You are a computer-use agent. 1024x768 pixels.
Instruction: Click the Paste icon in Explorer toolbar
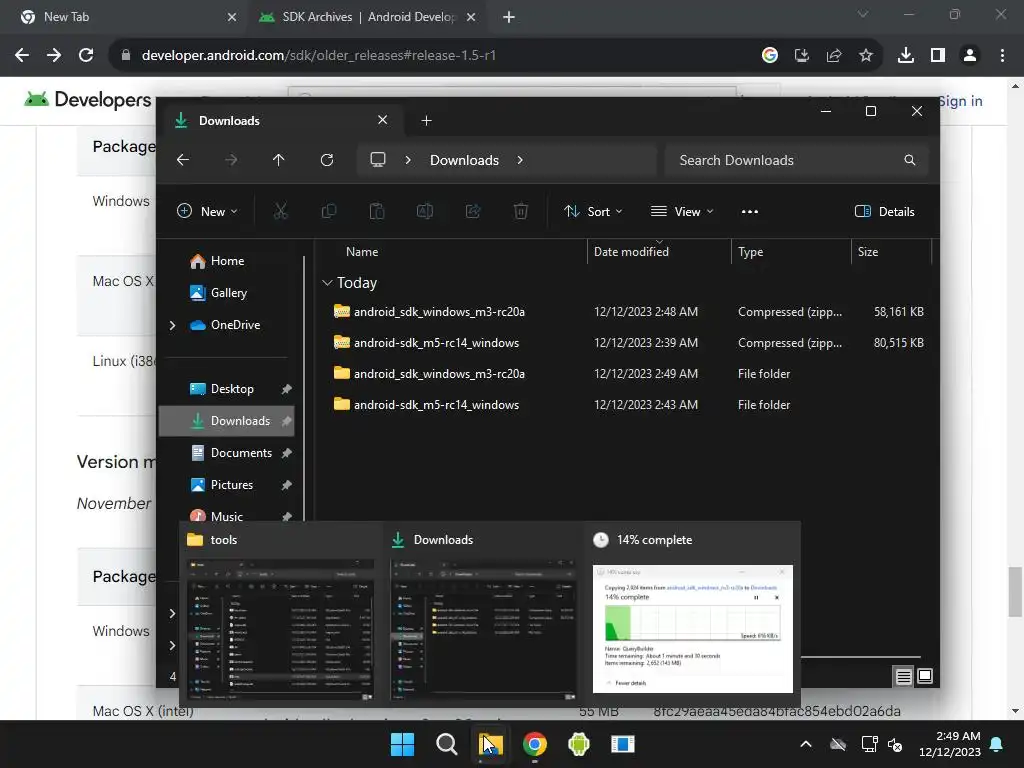pyautogui.click(x=377, y=211)
